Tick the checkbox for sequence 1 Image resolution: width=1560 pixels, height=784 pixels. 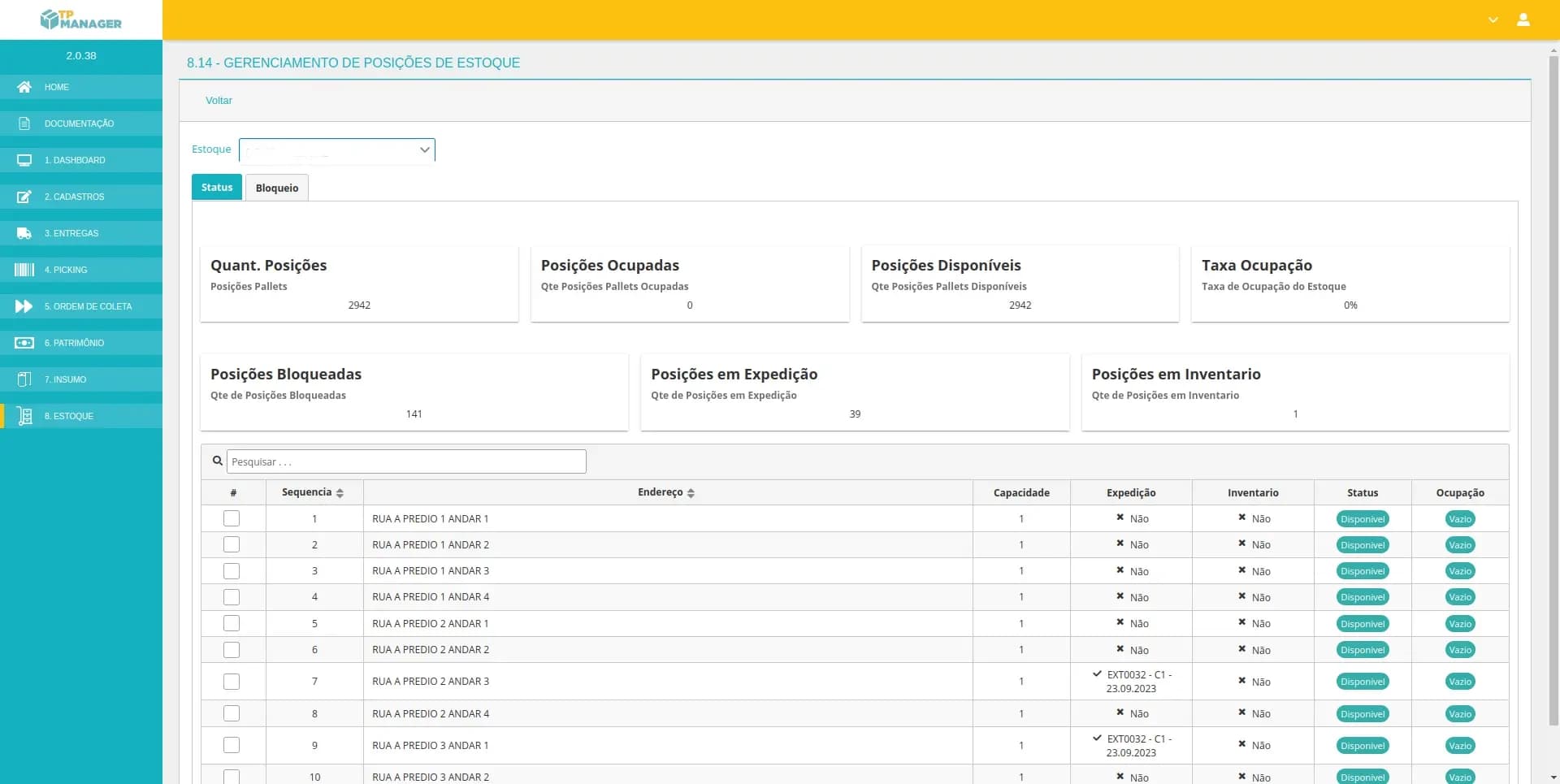(232, 518)
